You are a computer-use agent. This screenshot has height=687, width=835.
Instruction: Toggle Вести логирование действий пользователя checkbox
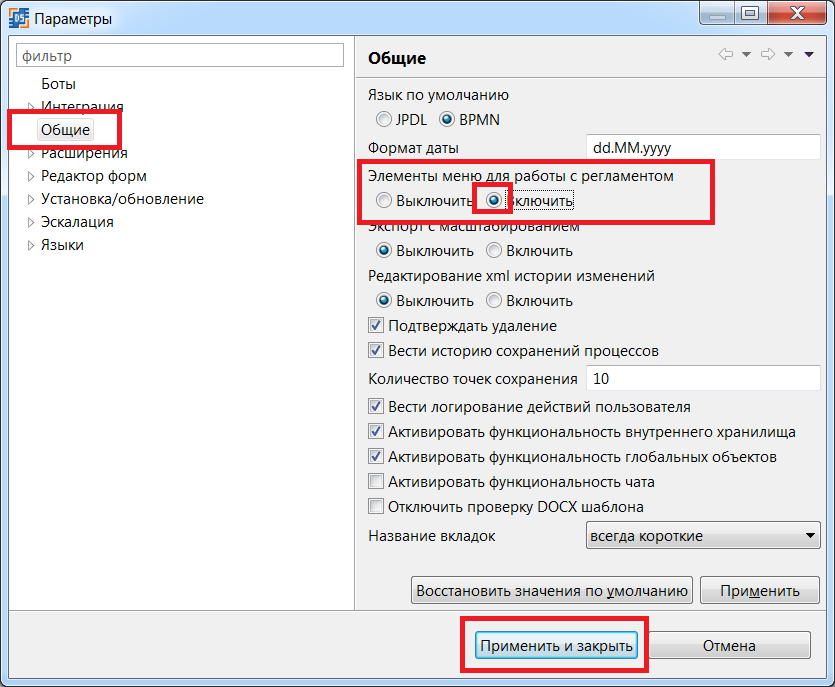pos(376,407)
